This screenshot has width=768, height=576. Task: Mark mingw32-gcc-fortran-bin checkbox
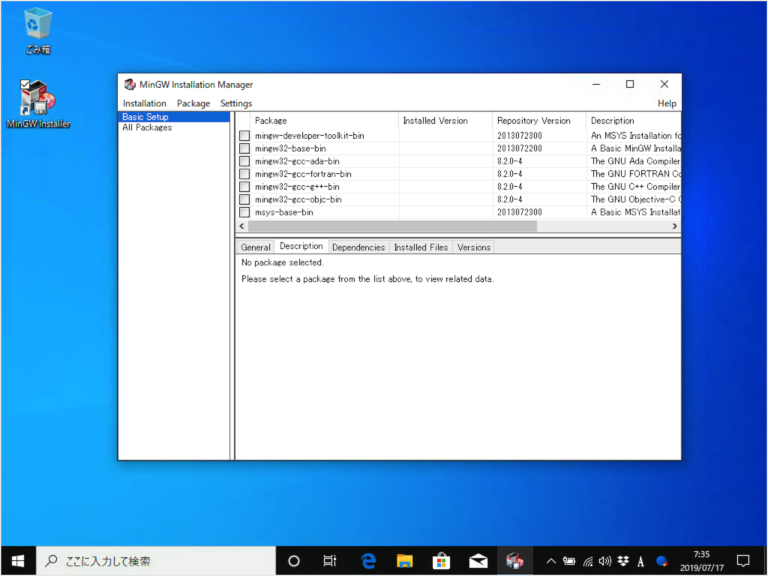(x=244, y=174)
